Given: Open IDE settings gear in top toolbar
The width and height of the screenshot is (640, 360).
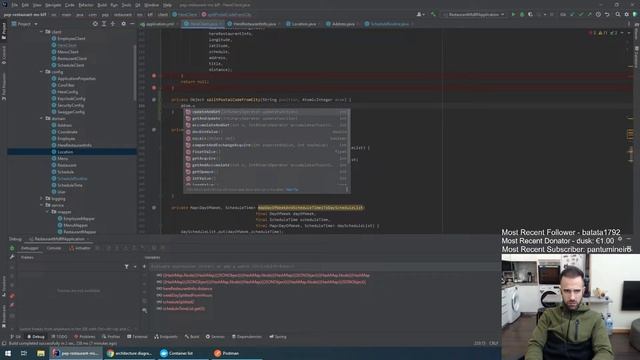Looking at the screenshot, I should pos(627,14).
